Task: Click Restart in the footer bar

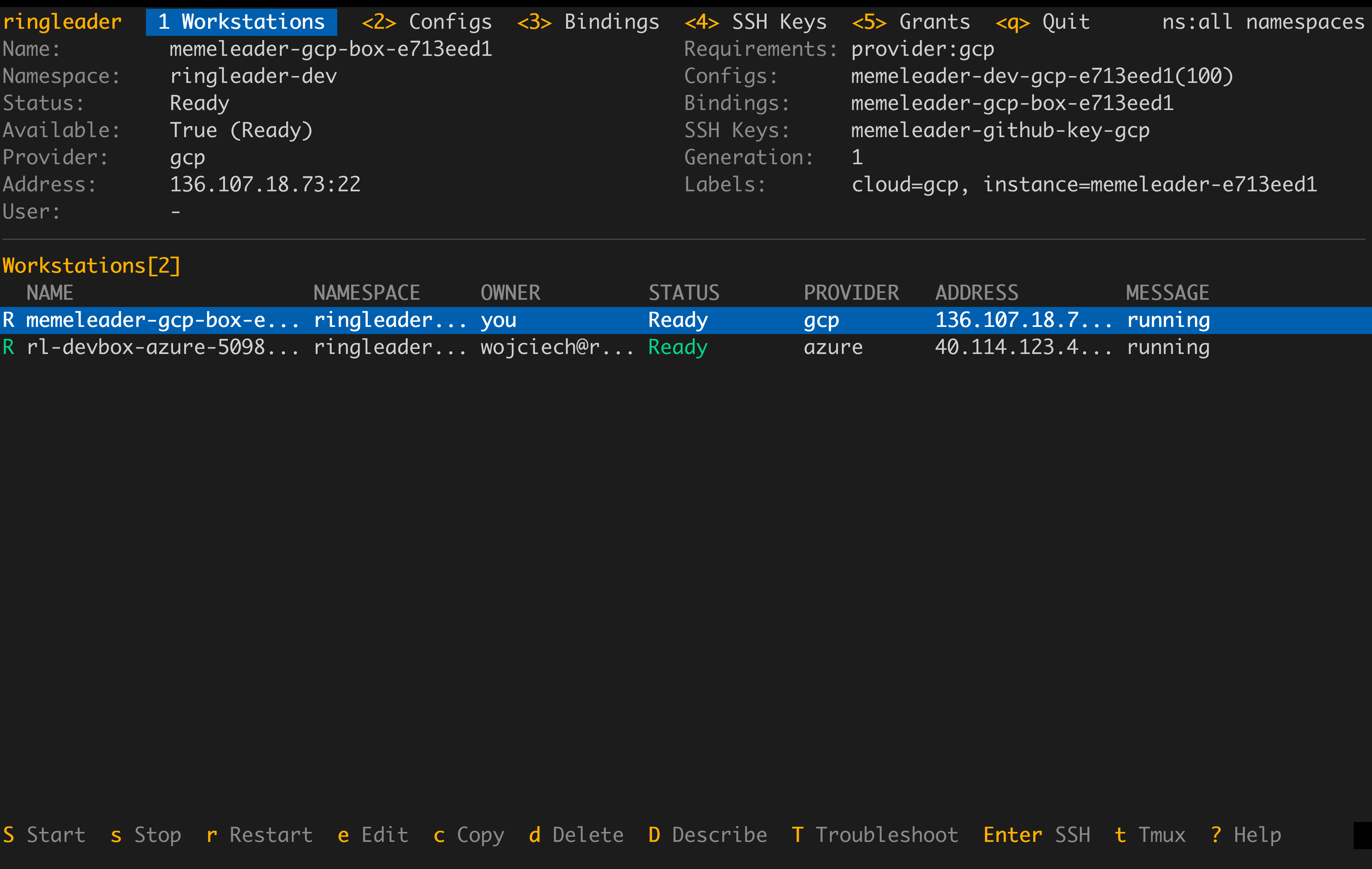Action: point(259,835)
